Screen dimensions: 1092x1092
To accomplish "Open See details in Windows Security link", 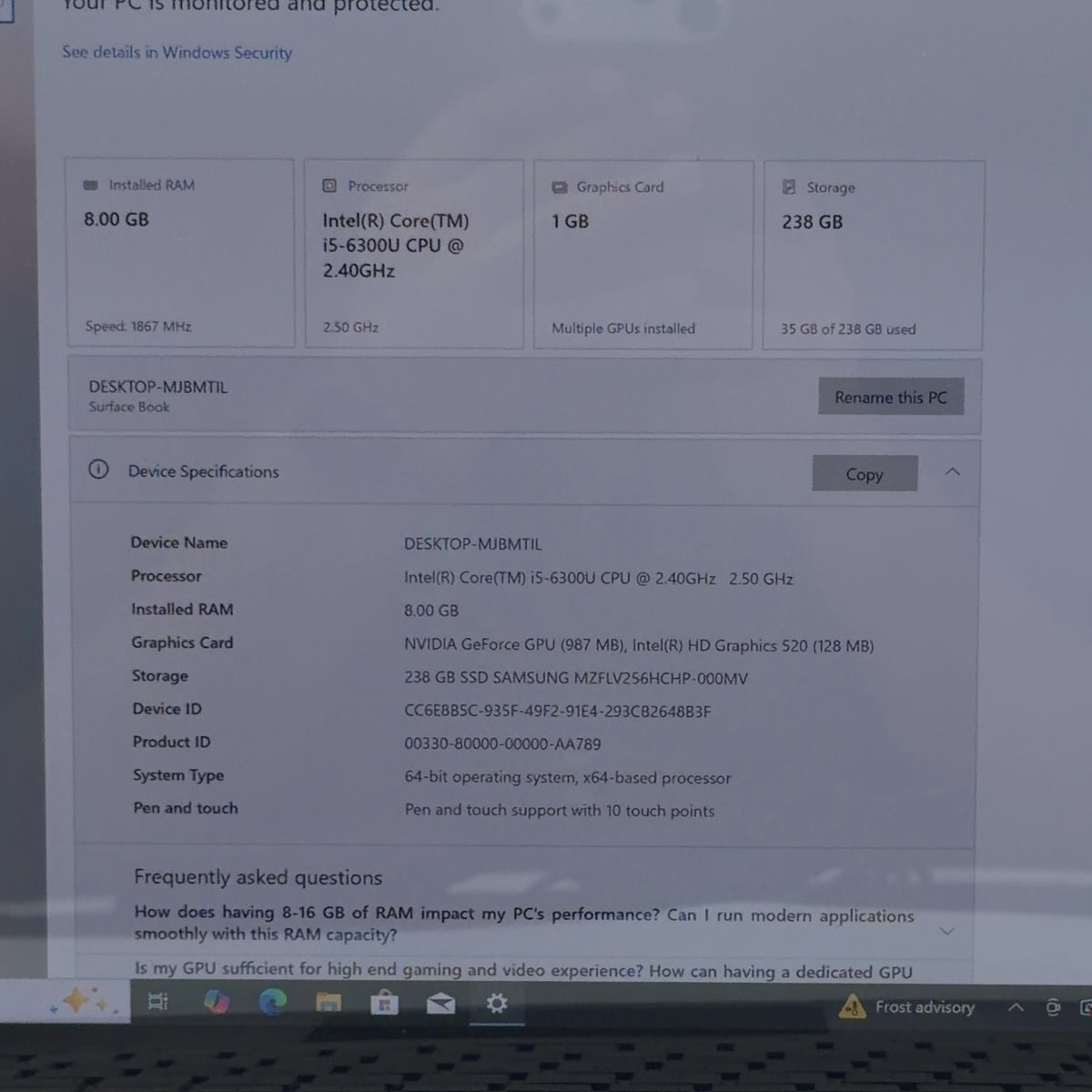I will point(177,52).
